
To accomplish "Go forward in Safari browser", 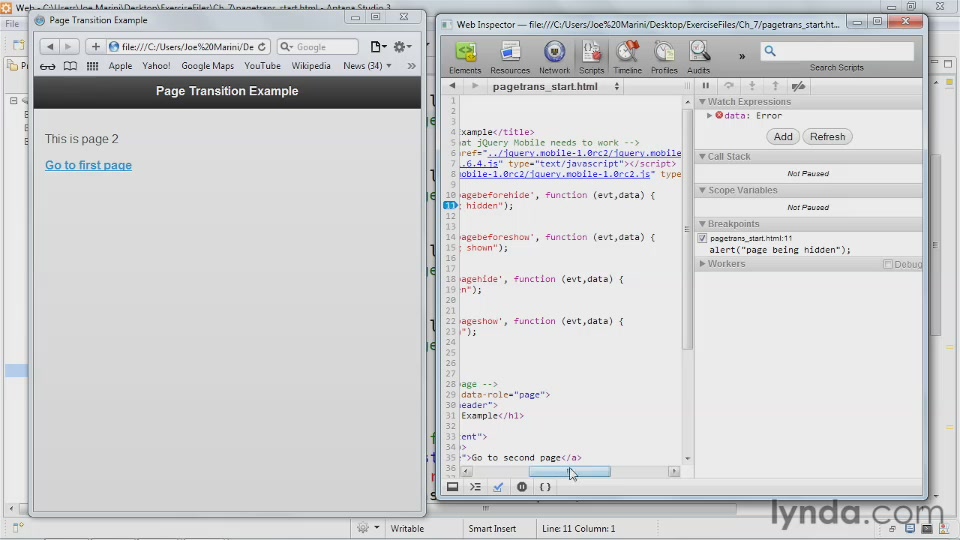I will pyautogui.click(x=69, y=47).
